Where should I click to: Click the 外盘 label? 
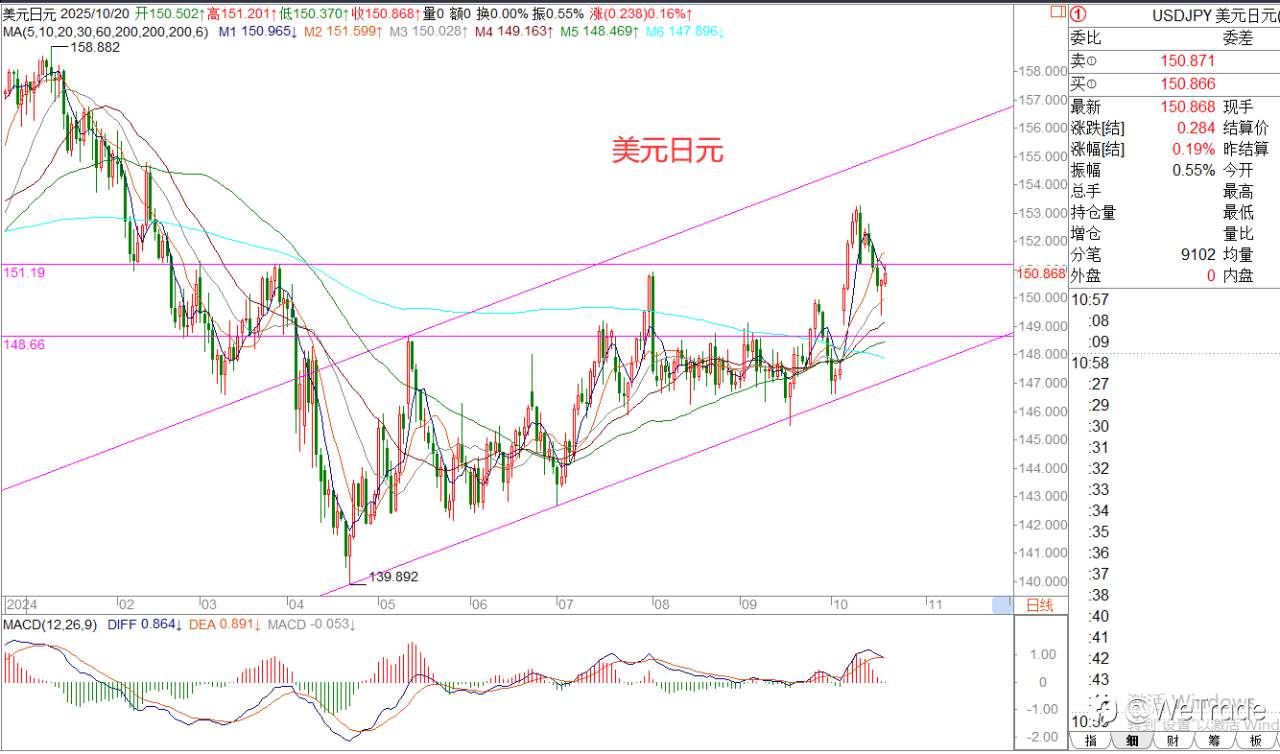click(1086, 276)
